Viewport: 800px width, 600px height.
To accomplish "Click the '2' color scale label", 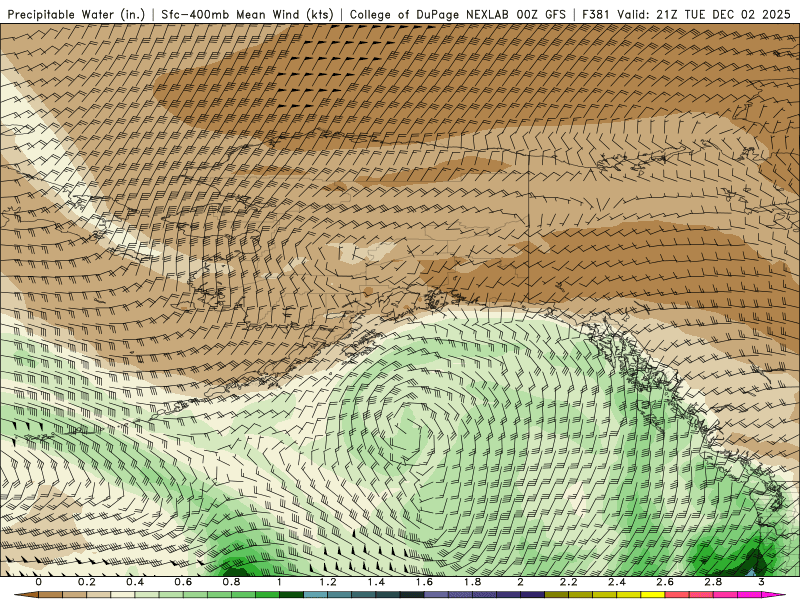I will click(520, 582).
